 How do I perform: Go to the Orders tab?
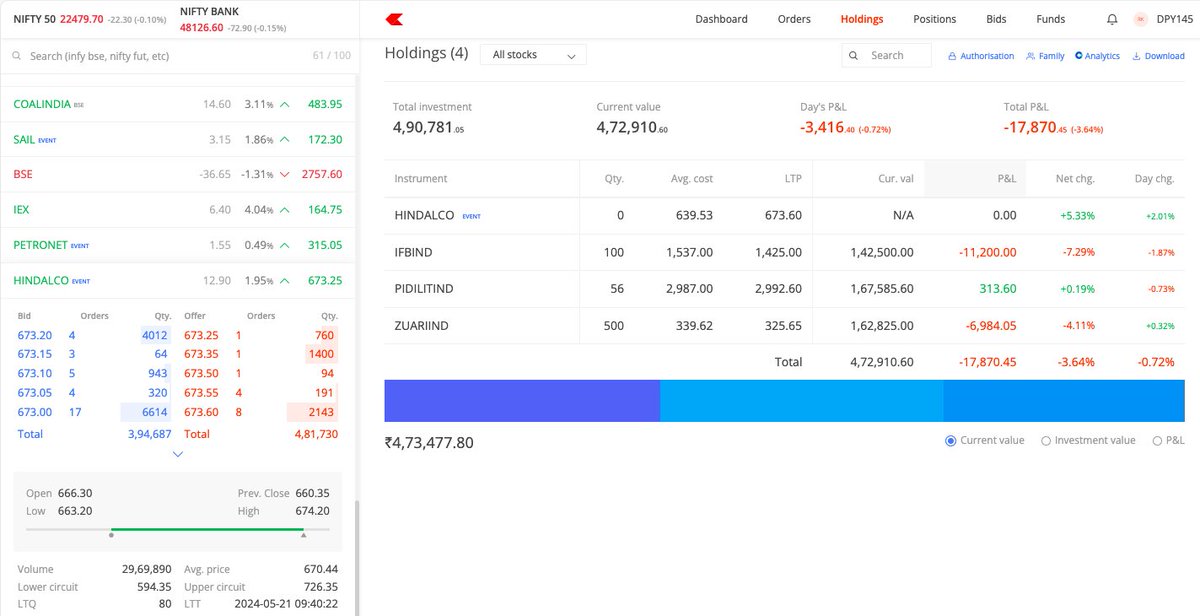tap(794, 19)
